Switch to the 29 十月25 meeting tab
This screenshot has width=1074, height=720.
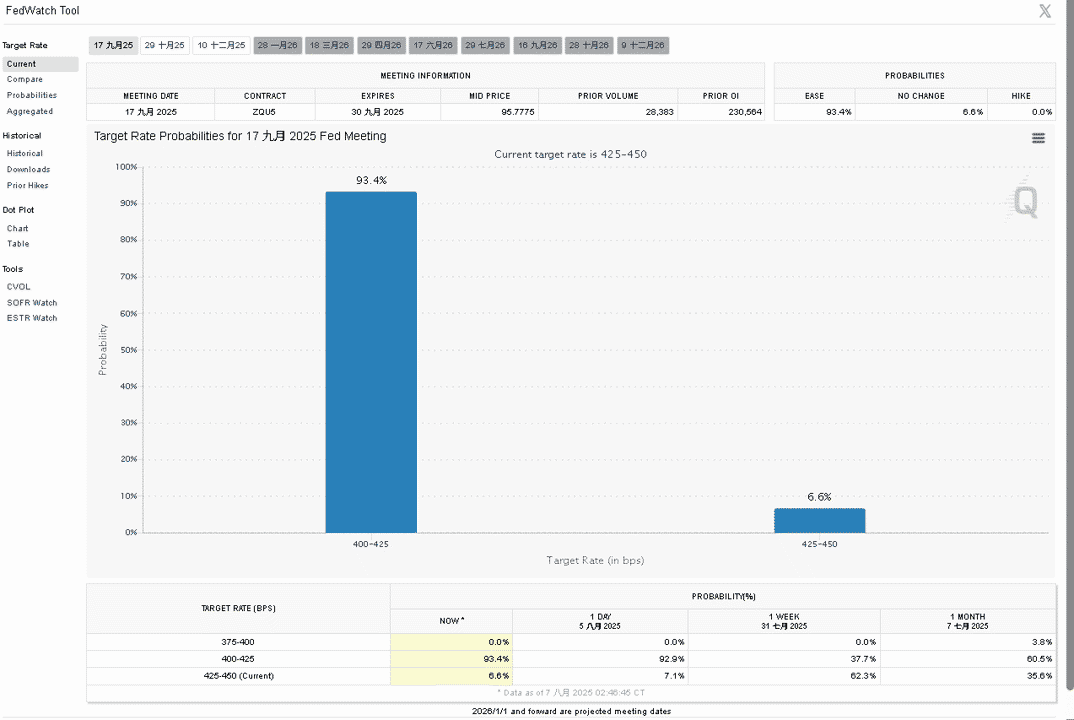pos(164,45)
